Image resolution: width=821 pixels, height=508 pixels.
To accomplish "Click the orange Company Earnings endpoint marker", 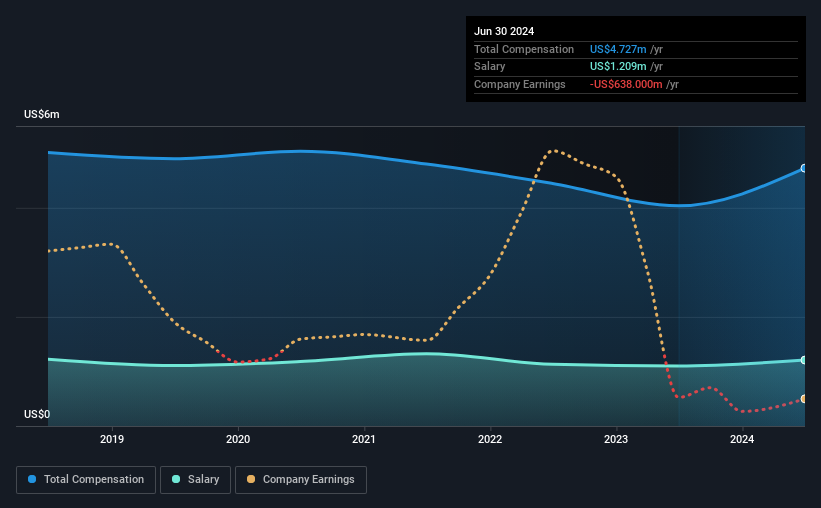I will pyautogui.click(x=803, y=399).
